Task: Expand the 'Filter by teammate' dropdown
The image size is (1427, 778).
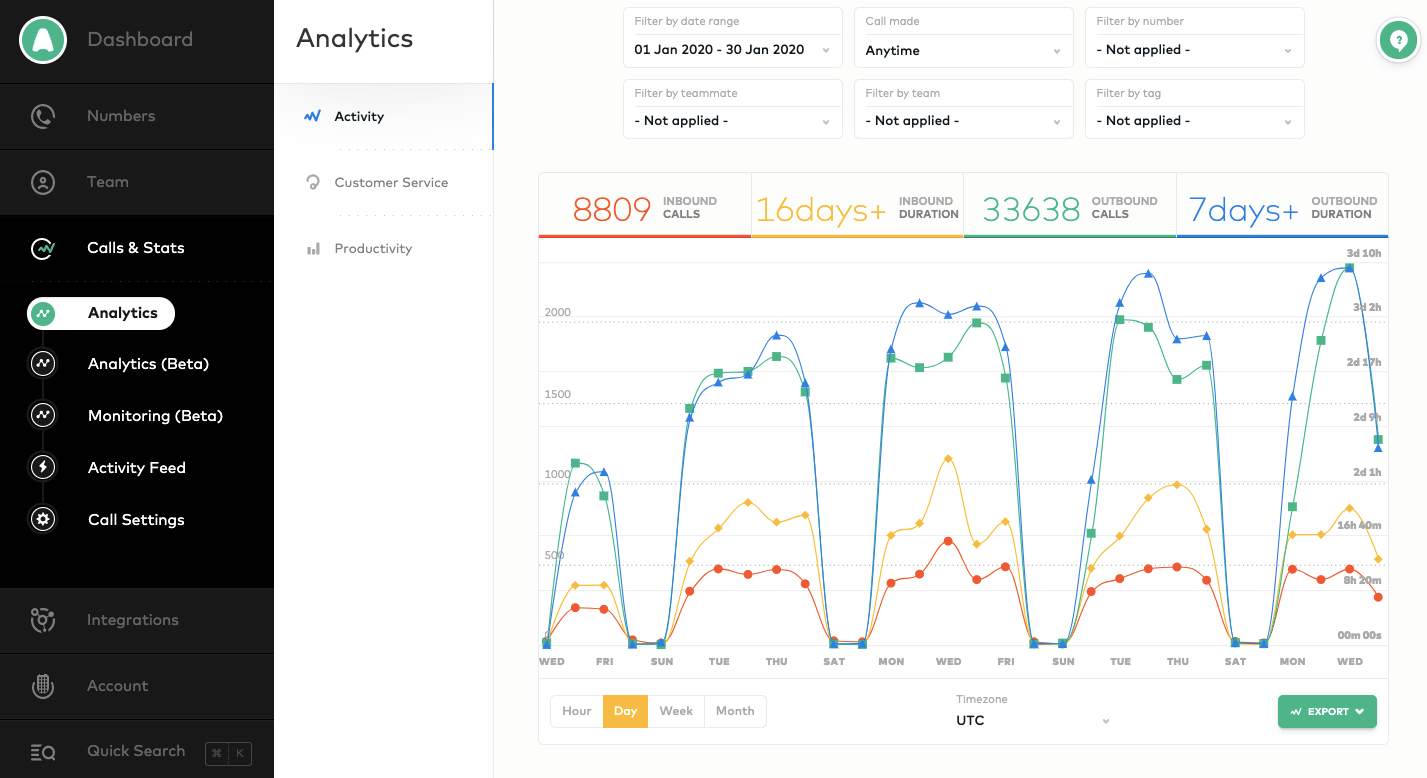Action: point(732,120)
